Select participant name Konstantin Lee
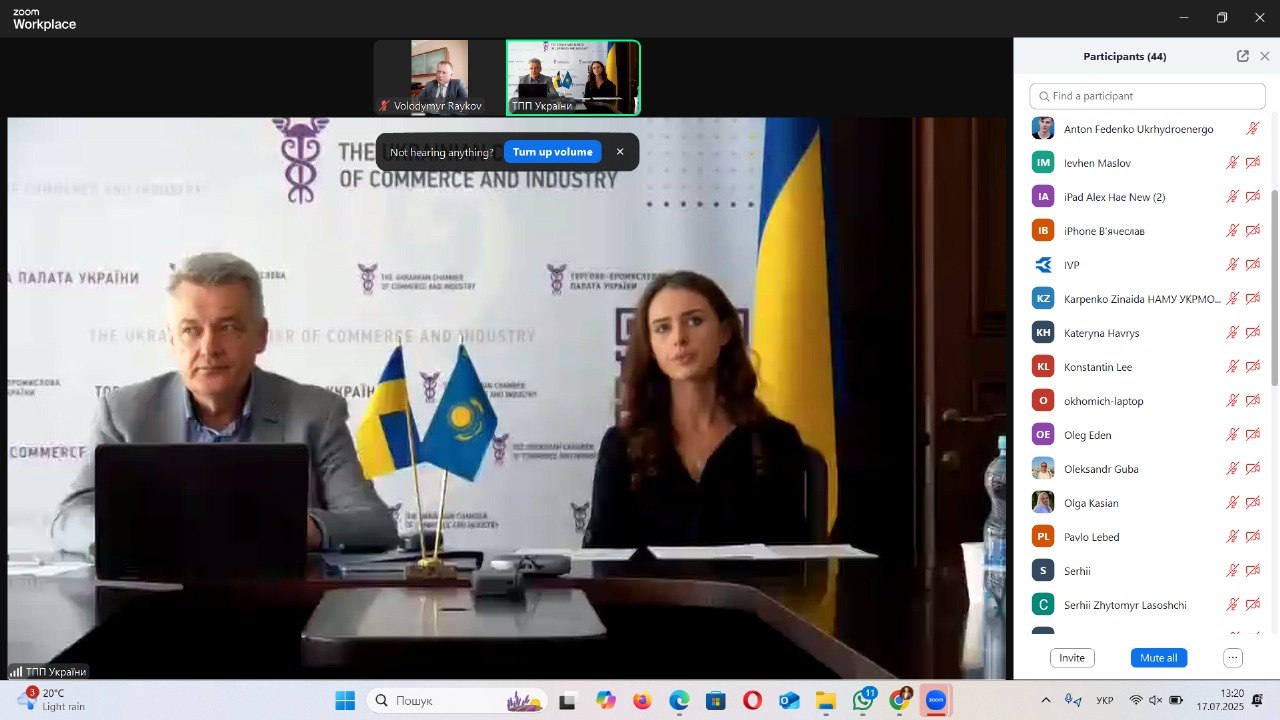This screenshot has height=720, width=1280. pos(1098,367)
